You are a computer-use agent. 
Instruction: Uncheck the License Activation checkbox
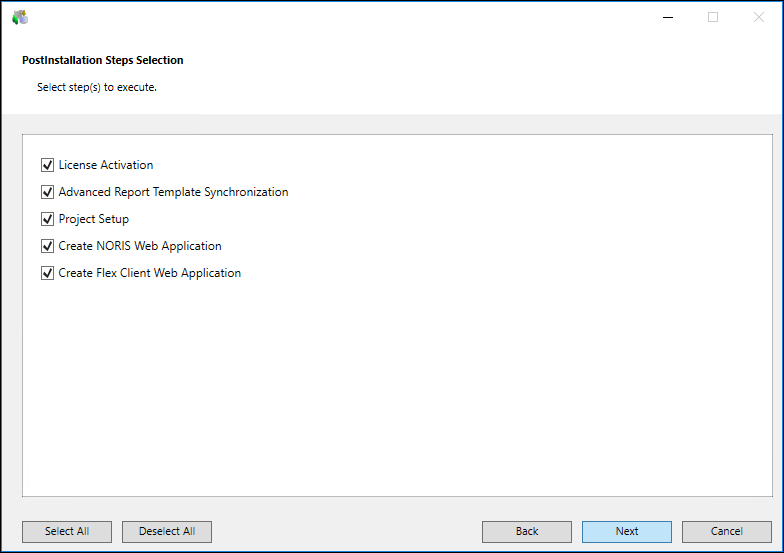(47, 165)
